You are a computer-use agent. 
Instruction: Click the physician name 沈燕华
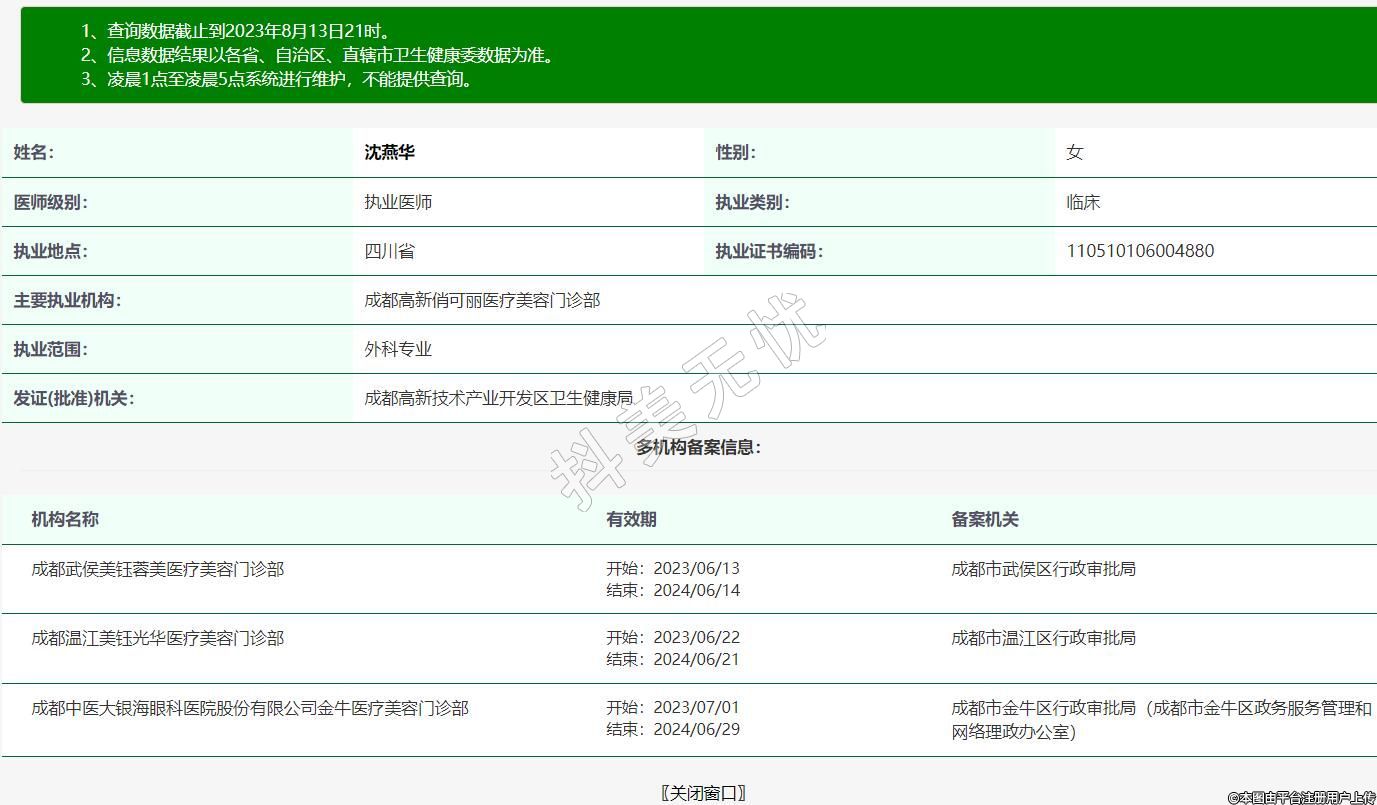click(x=389, y=153)
